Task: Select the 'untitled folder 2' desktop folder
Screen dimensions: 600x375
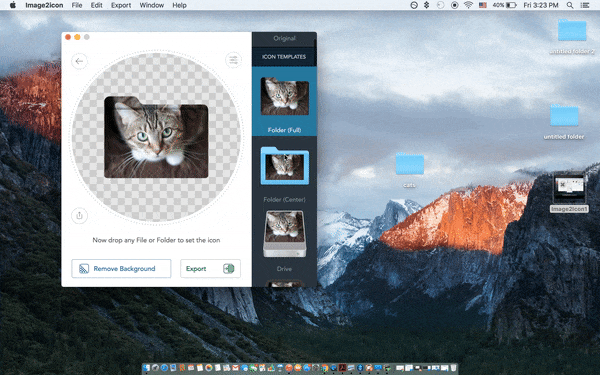Action: coord(572,36)
